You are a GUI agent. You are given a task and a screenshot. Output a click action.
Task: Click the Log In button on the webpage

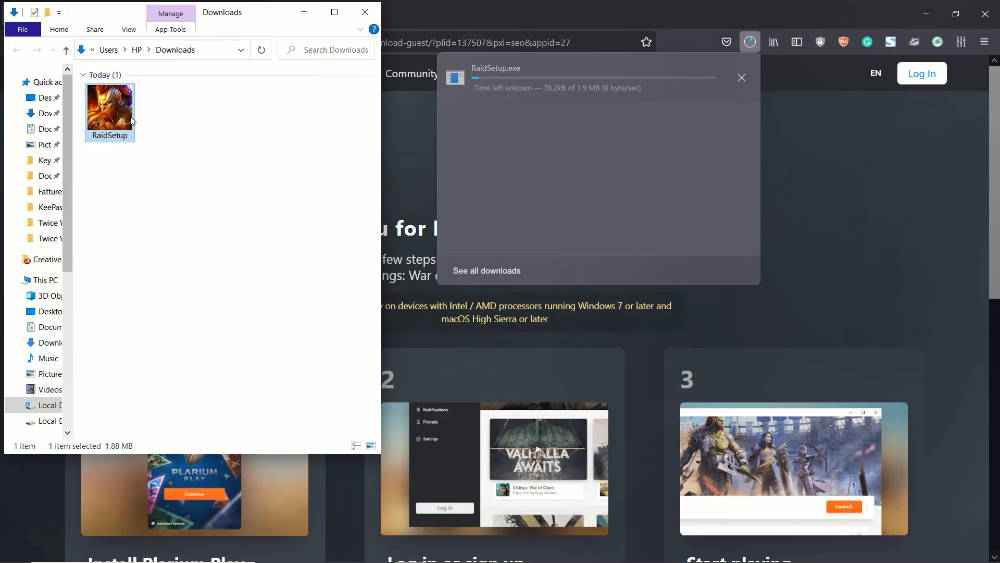[x=922, y=73]
